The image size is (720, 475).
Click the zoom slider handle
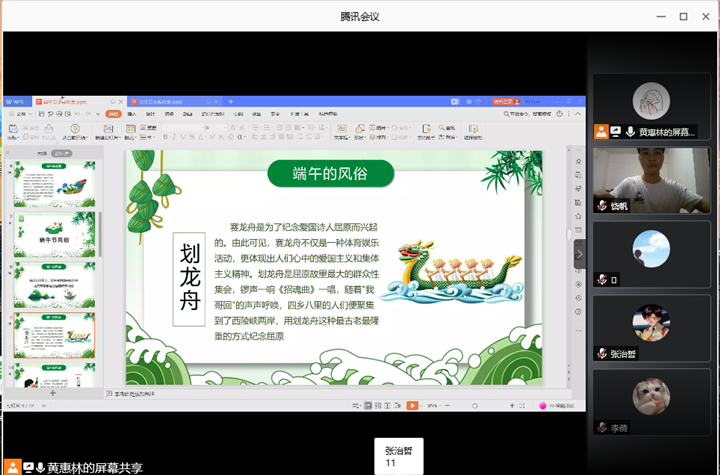[475, 406]
